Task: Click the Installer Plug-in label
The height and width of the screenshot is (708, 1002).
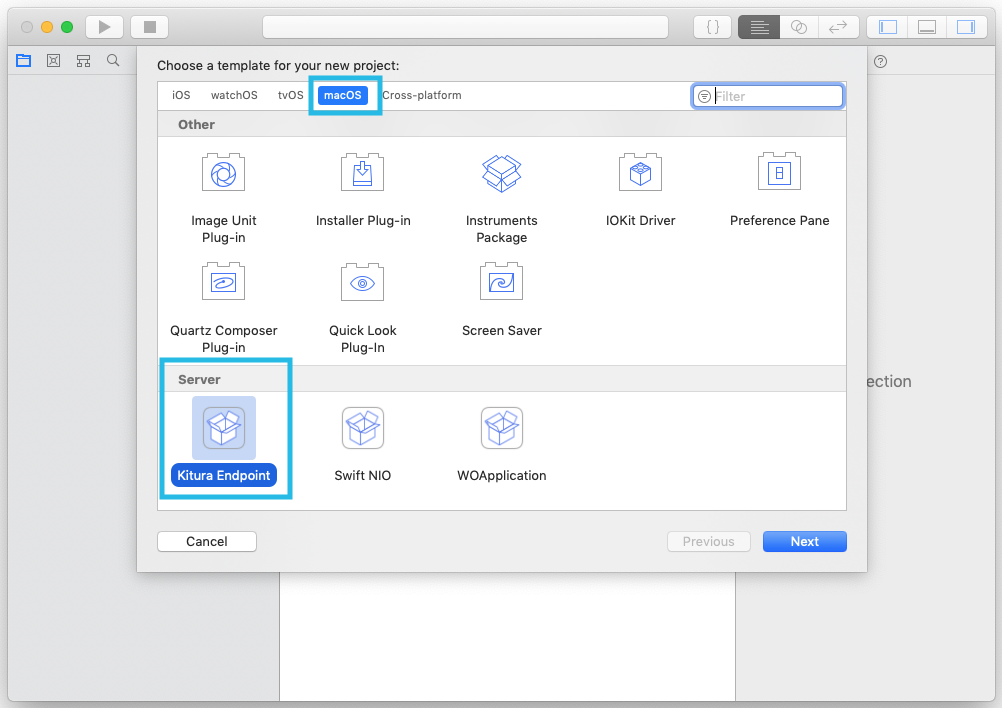Action: [363, 220]
